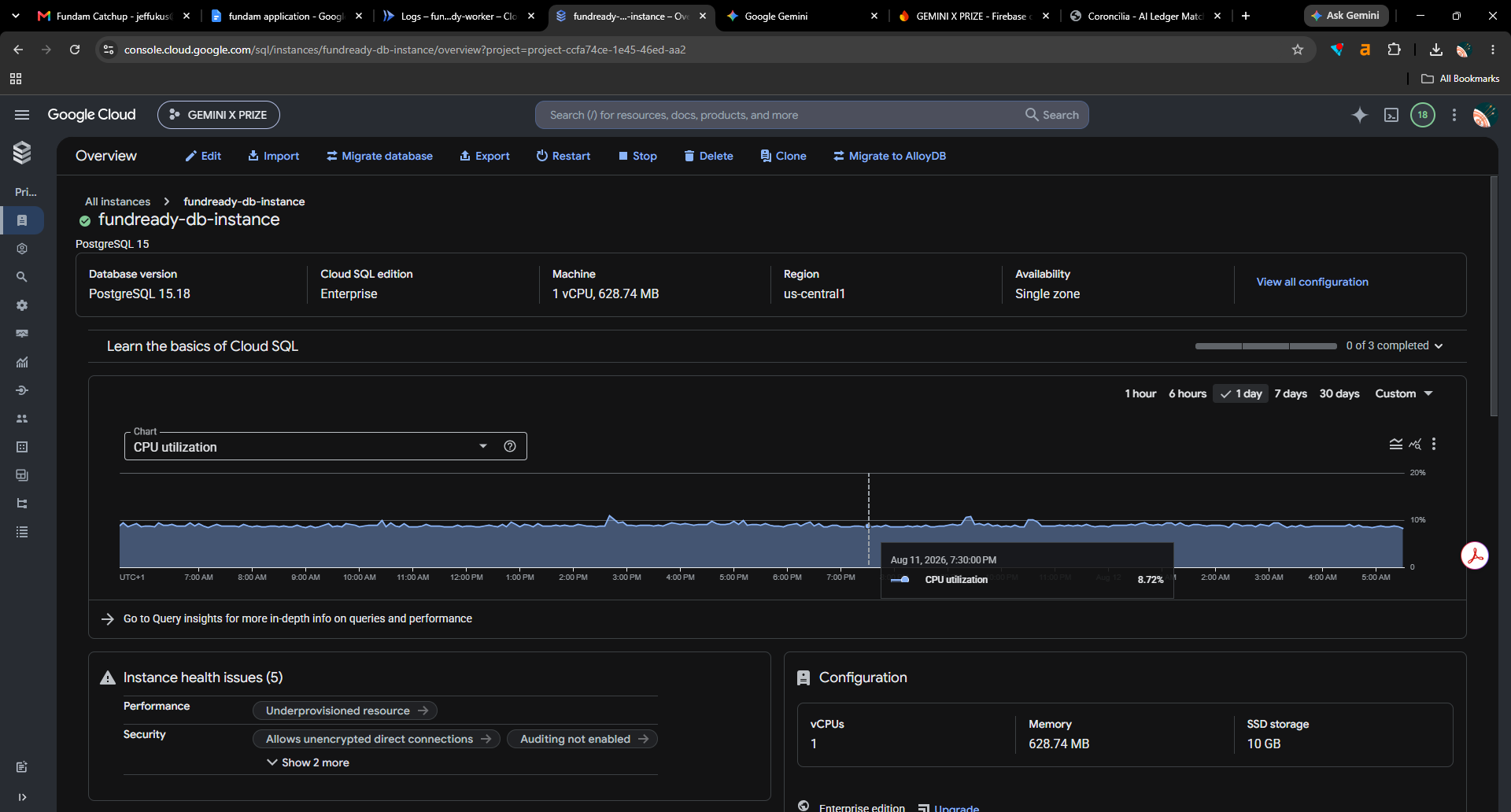Expand Show 2 more security issues

coord(308,762)
